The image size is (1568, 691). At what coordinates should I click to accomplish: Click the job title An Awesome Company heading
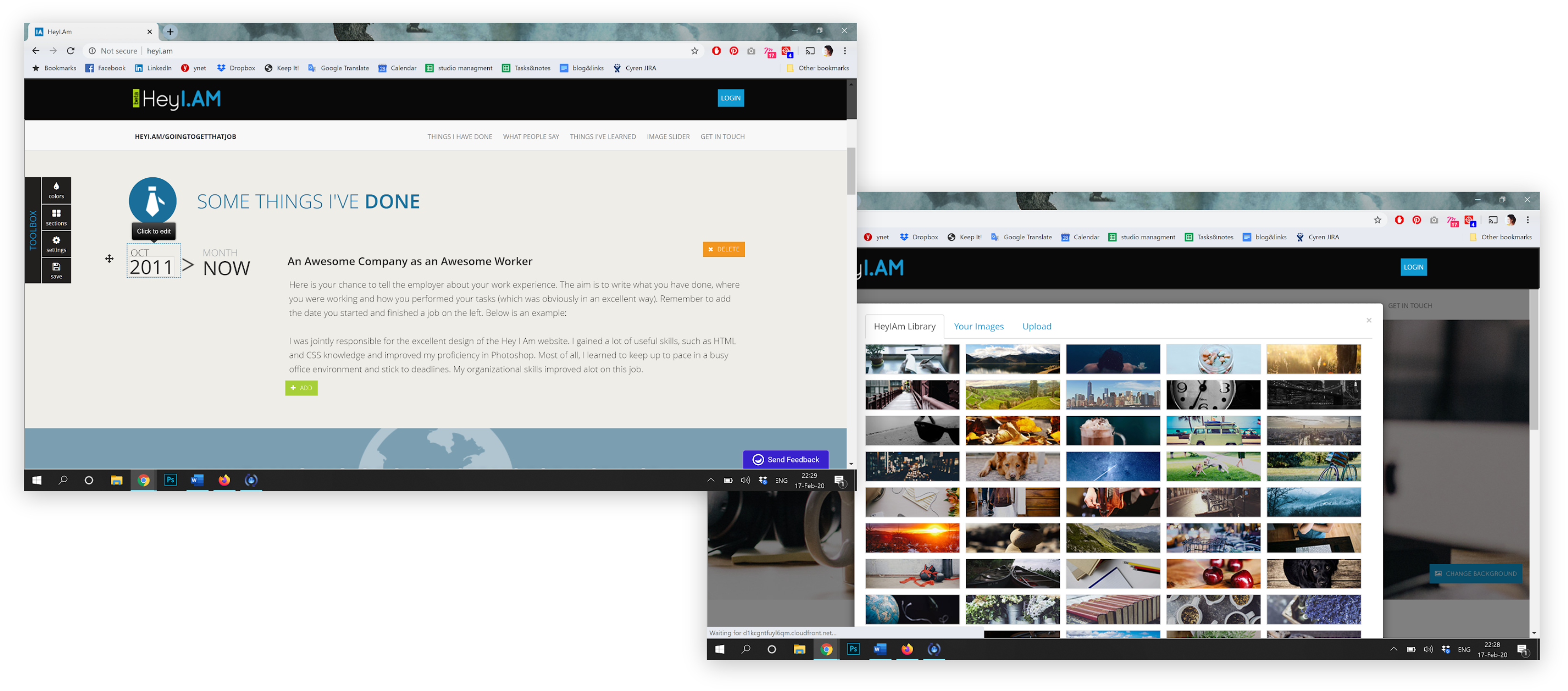pos(410,262)
